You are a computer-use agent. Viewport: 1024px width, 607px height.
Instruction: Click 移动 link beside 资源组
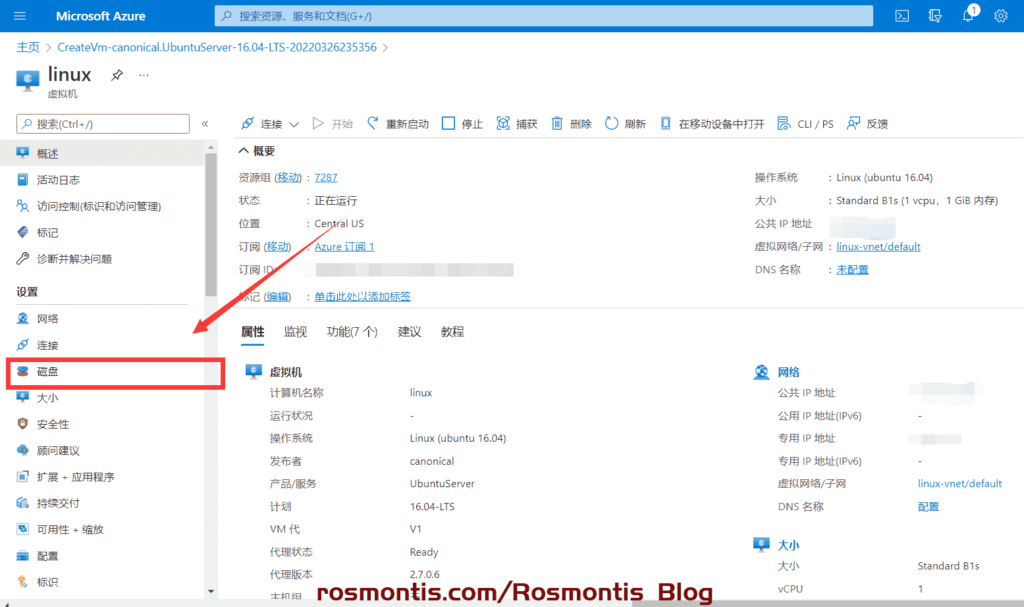[287, 178]
